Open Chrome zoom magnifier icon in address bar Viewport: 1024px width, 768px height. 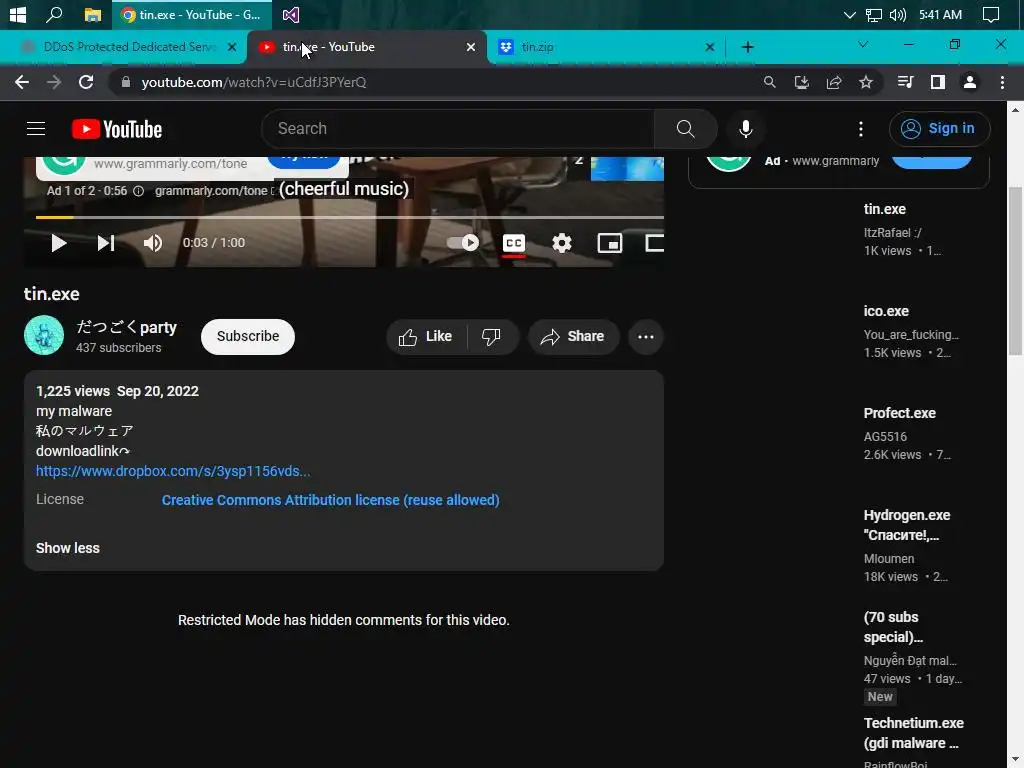tap(769, 82)
